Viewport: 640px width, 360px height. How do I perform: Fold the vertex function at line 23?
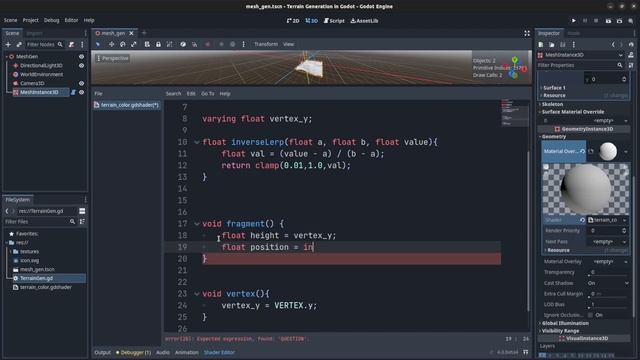[x=197, y=294]
